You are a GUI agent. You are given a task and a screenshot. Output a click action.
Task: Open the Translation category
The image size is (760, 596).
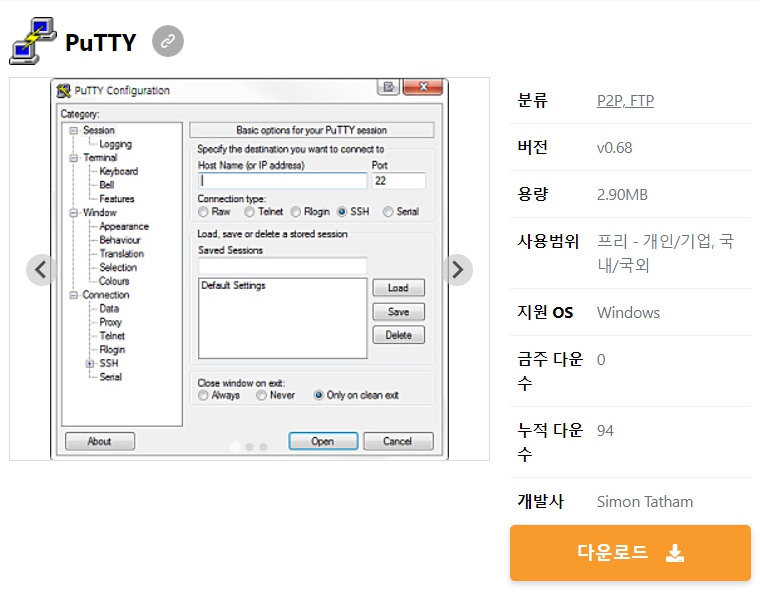[122, 253]
